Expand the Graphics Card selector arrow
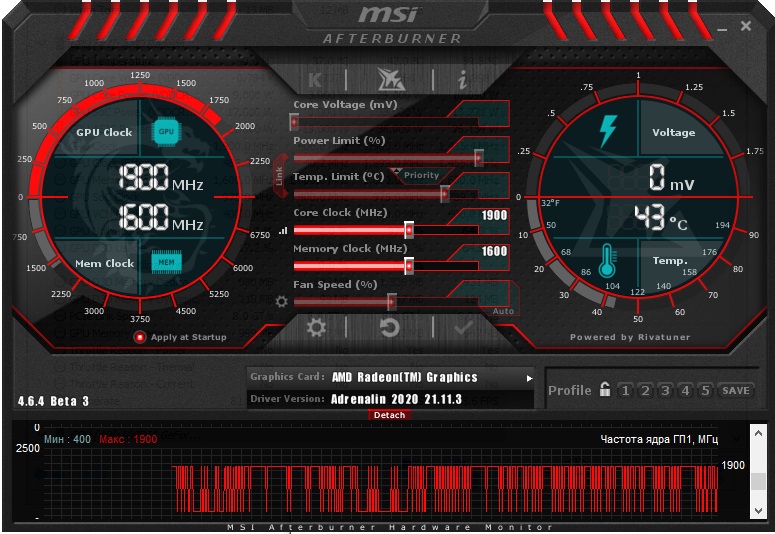Screen dimensions: 775x534 (x=529, y=378)
